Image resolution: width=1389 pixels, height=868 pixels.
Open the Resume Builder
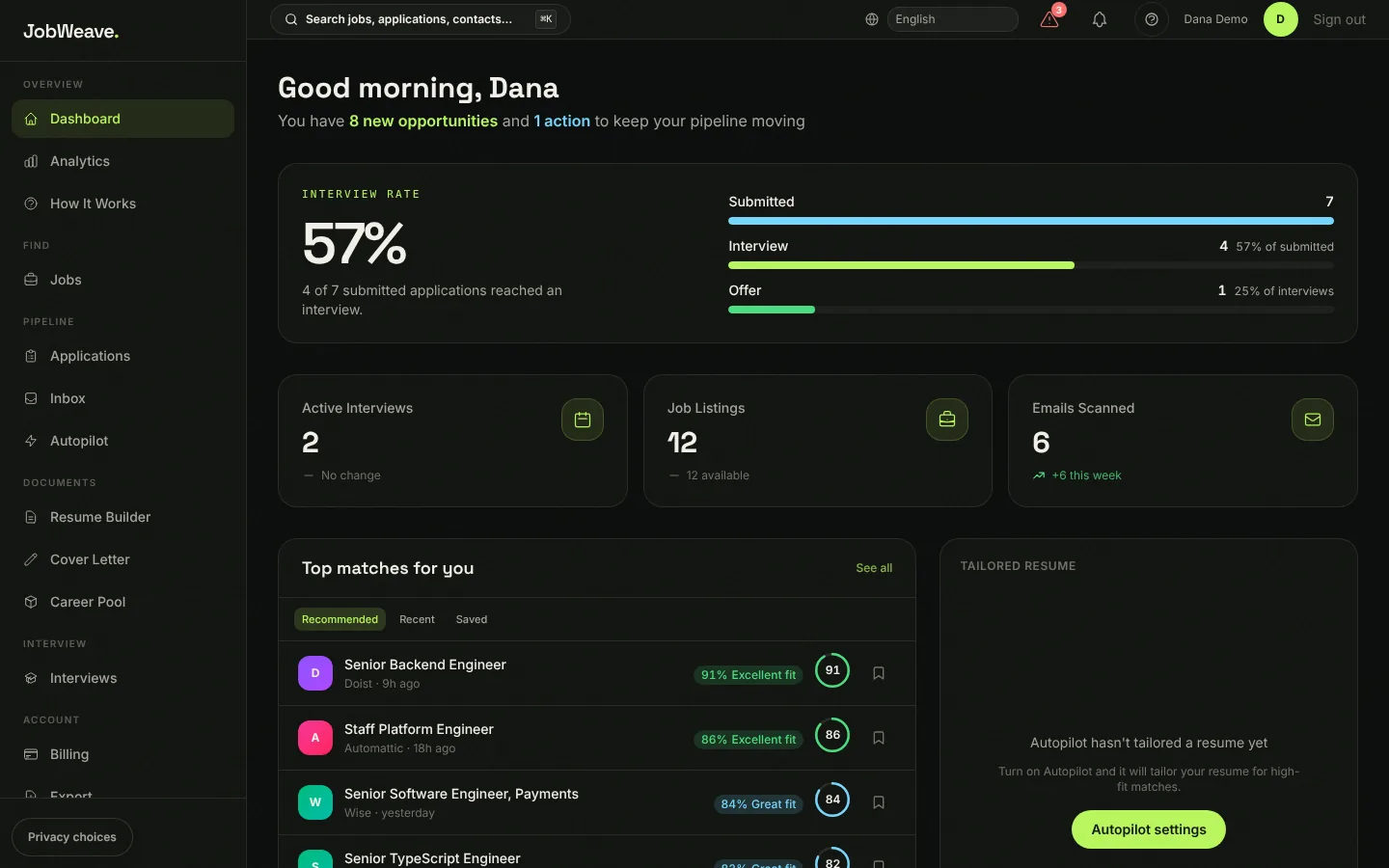(123, 517)
